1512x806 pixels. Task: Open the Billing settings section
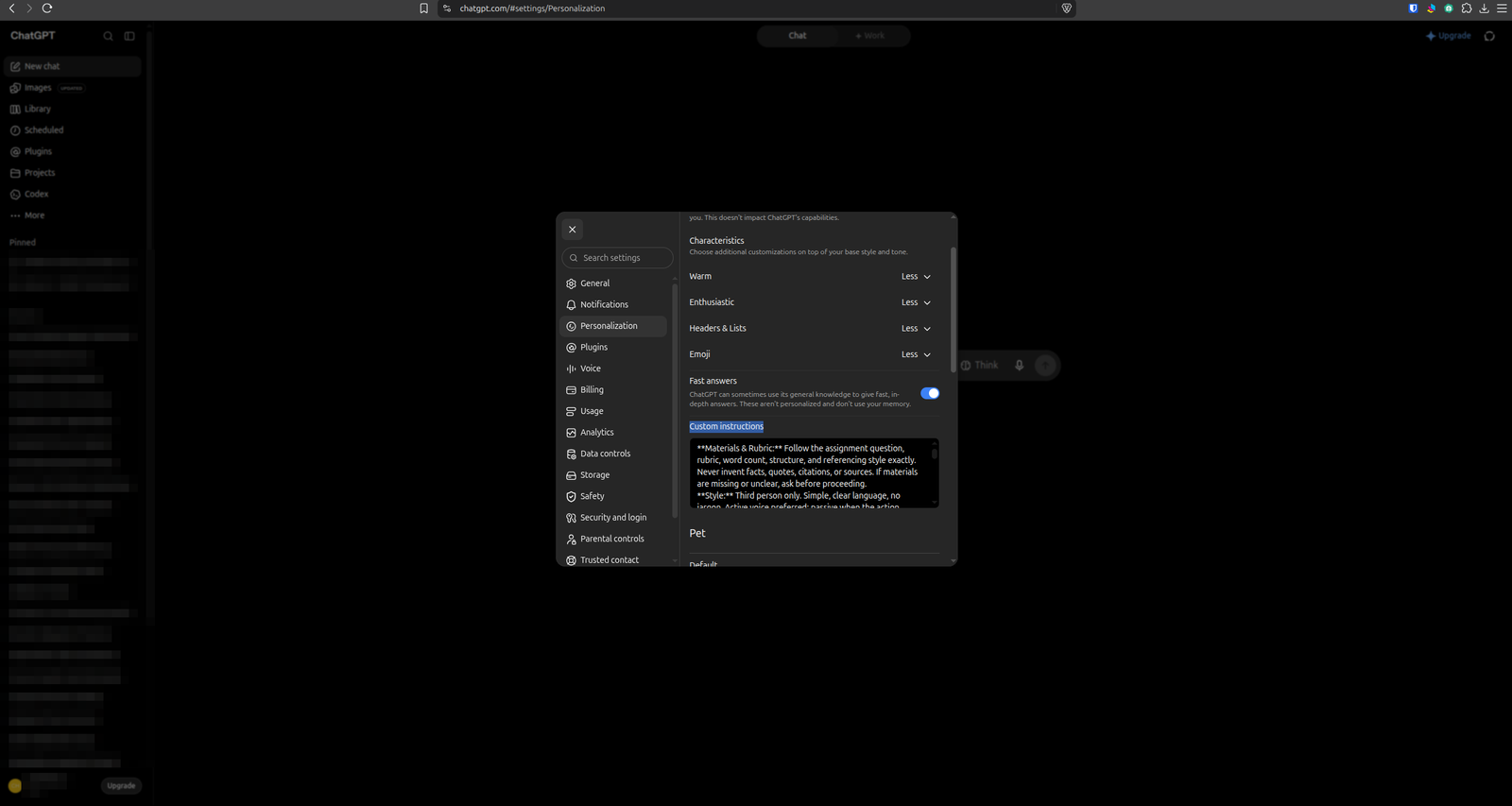613,389
